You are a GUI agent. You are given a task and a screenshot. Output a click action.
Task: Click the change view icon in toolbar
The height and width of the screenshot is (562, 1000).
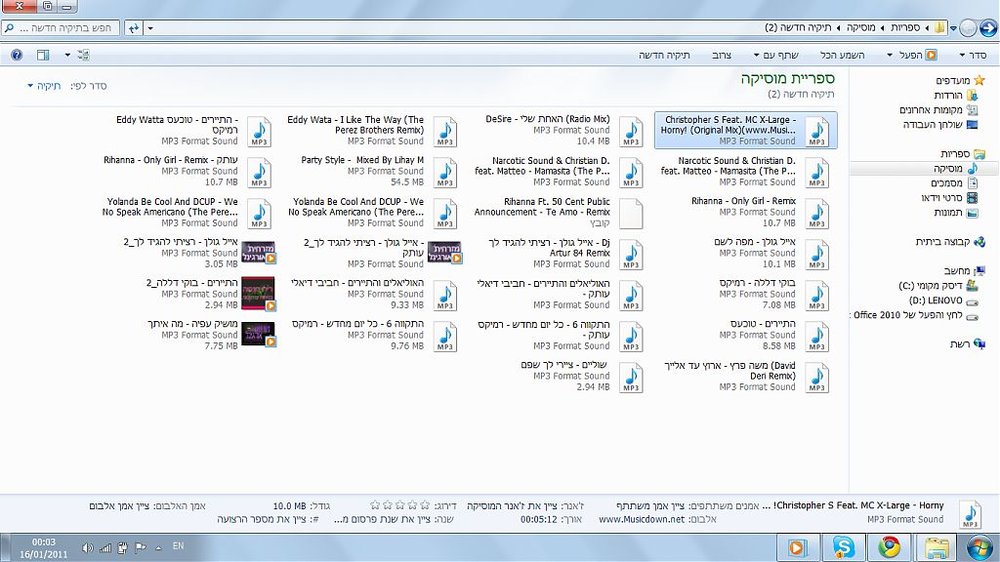click(x=84, y=55)
